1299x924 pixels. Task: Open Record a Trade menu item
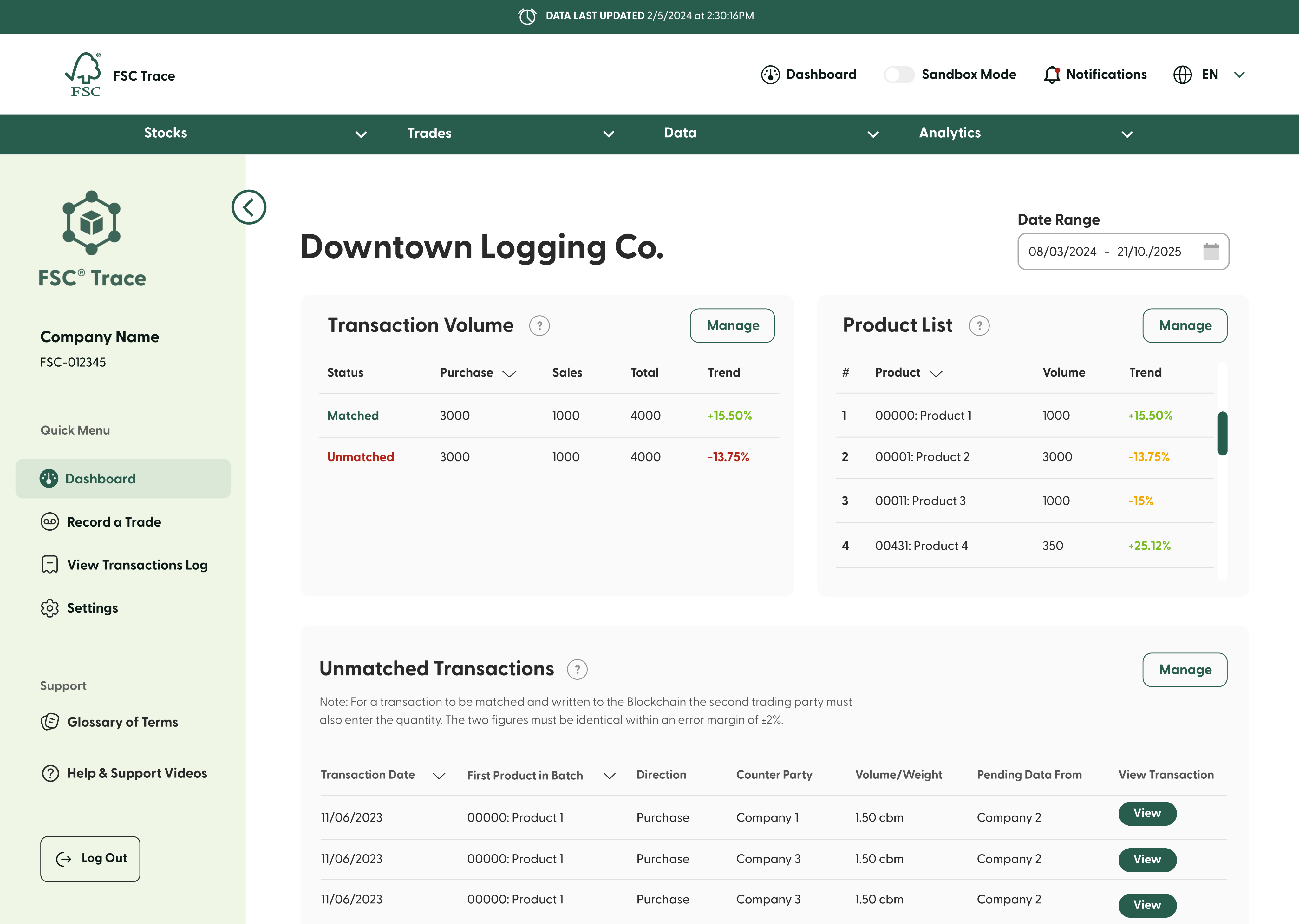click(x=114, y=522)
